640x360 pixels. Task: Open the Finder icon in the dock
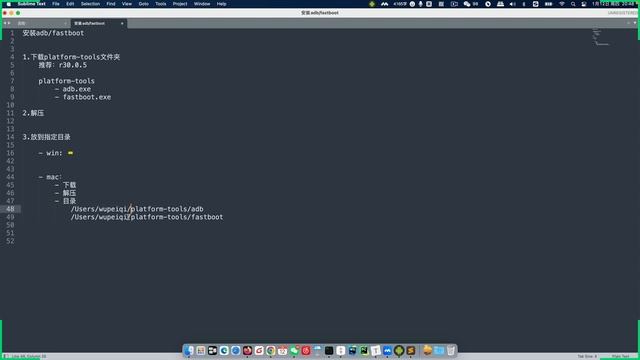pyautogui.click(x=188, y=350)
